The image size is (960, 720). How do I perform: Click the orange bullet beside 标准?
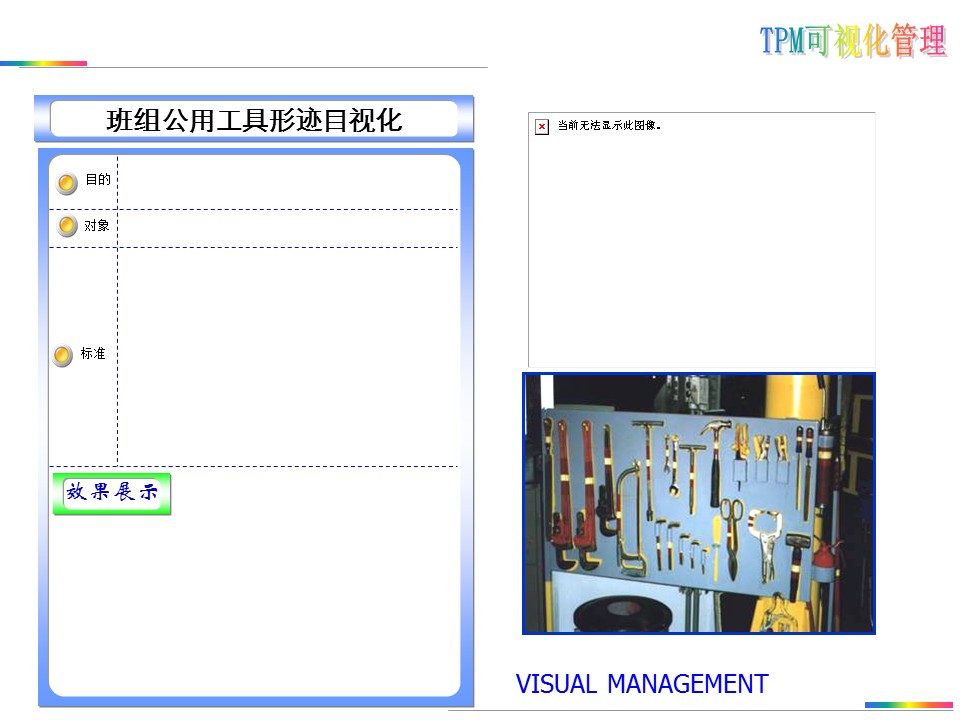[x=62, y=355]
